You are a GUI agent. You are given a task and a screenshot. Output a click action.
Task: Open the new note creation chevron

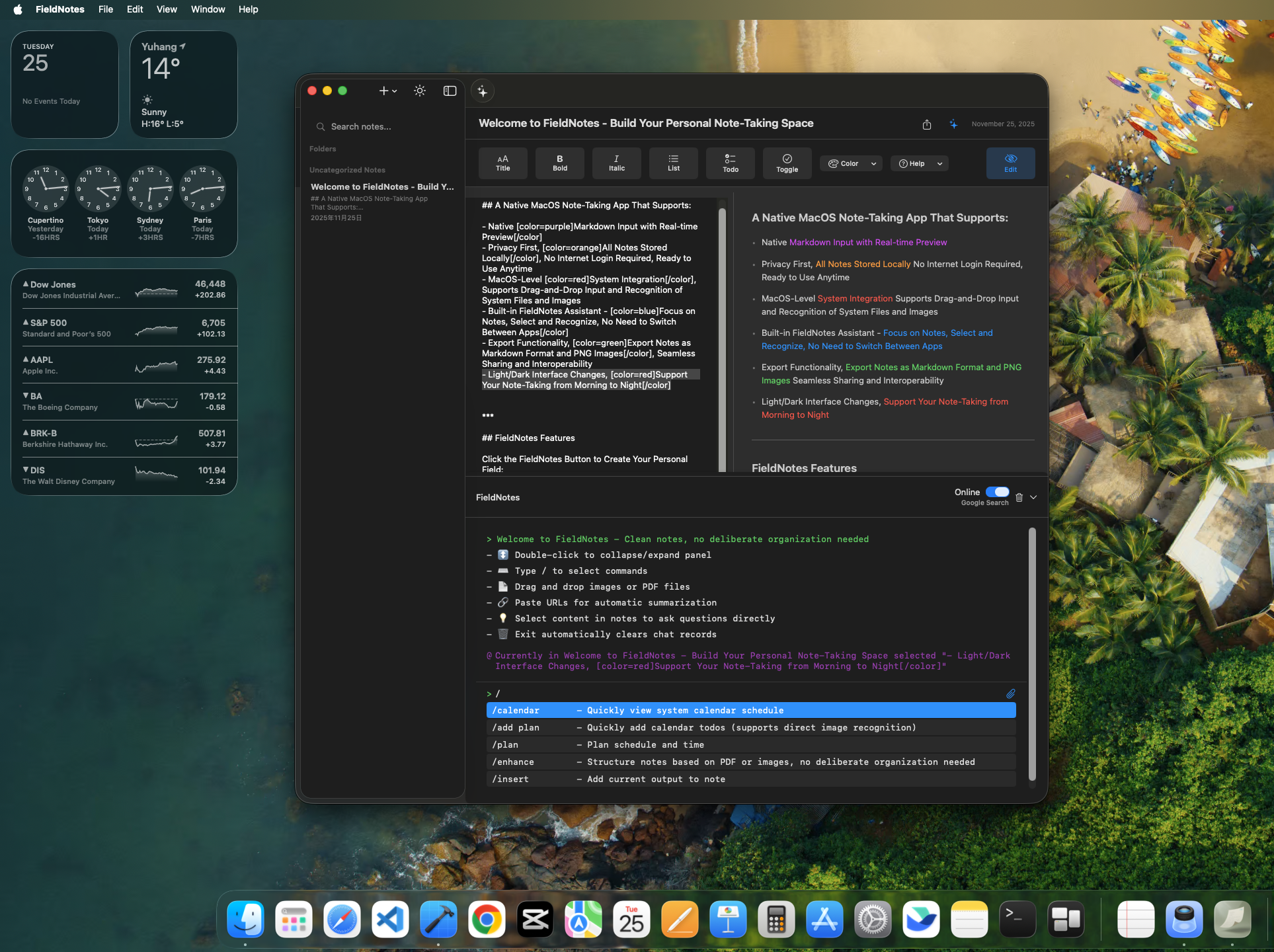[394, 91]
